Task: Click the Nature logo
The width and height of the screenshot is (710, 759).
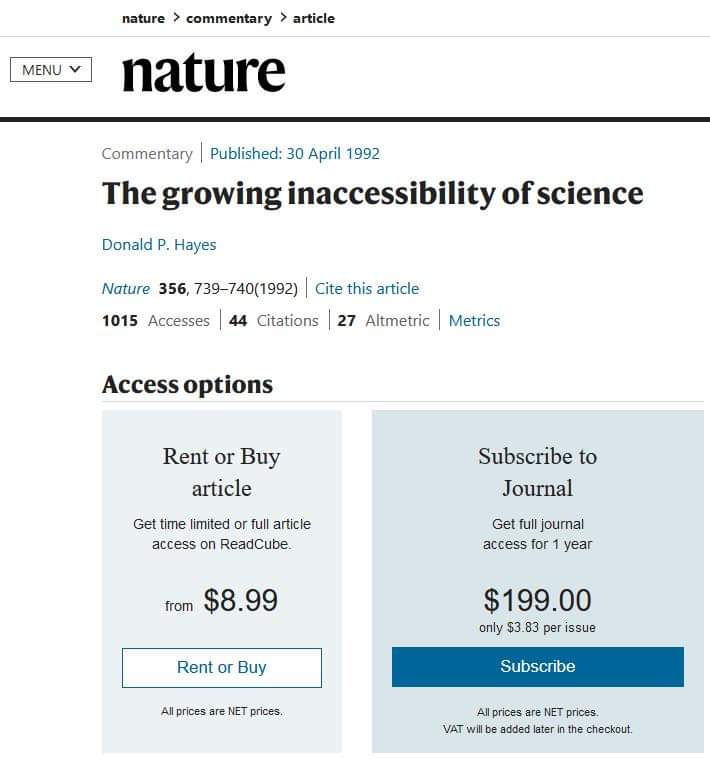Action: pos(203,73)
